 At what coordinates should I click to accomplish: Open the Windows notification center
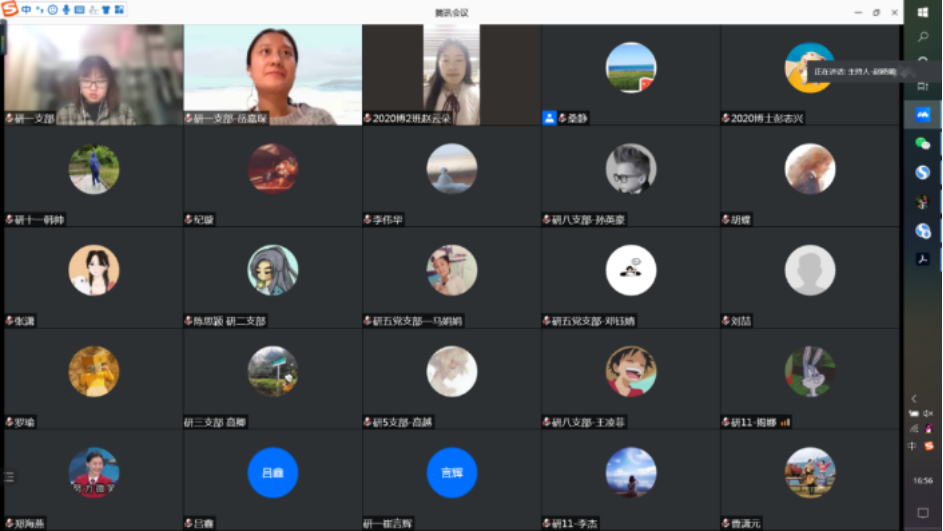(923, 513)
